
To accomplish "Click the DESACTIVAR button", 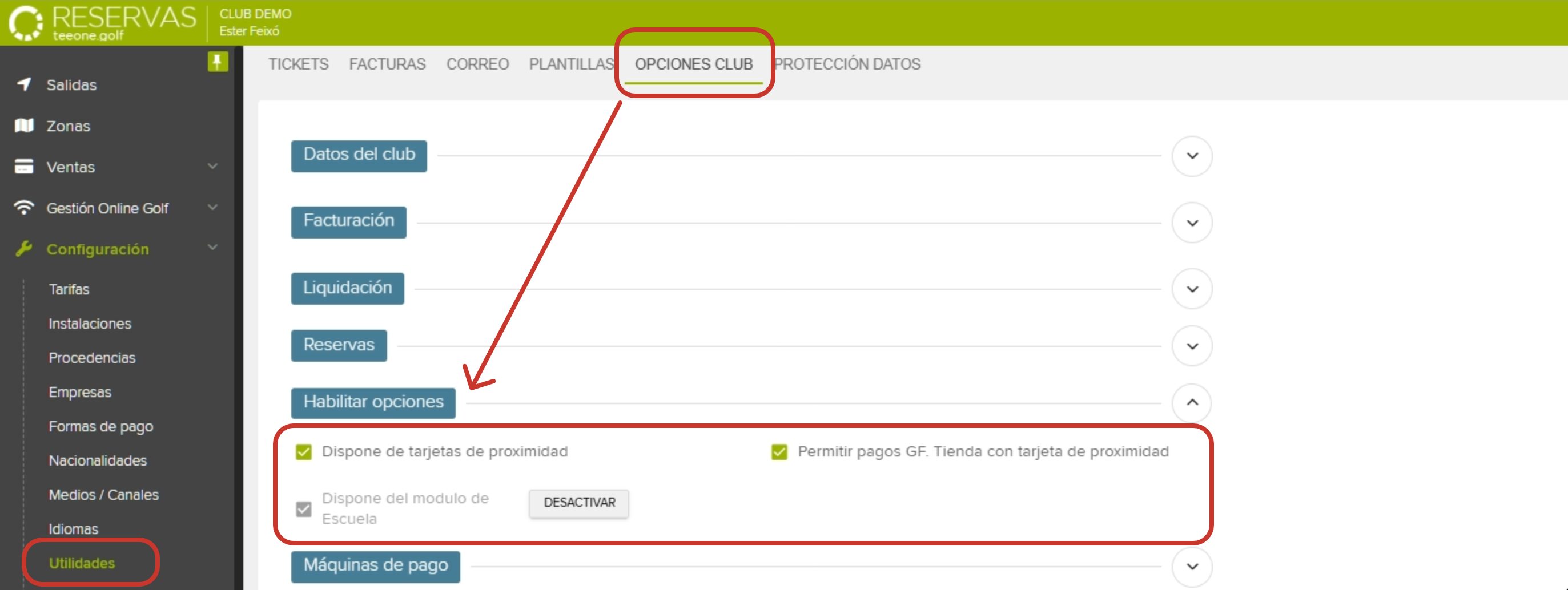I will (x=578, y=503).
